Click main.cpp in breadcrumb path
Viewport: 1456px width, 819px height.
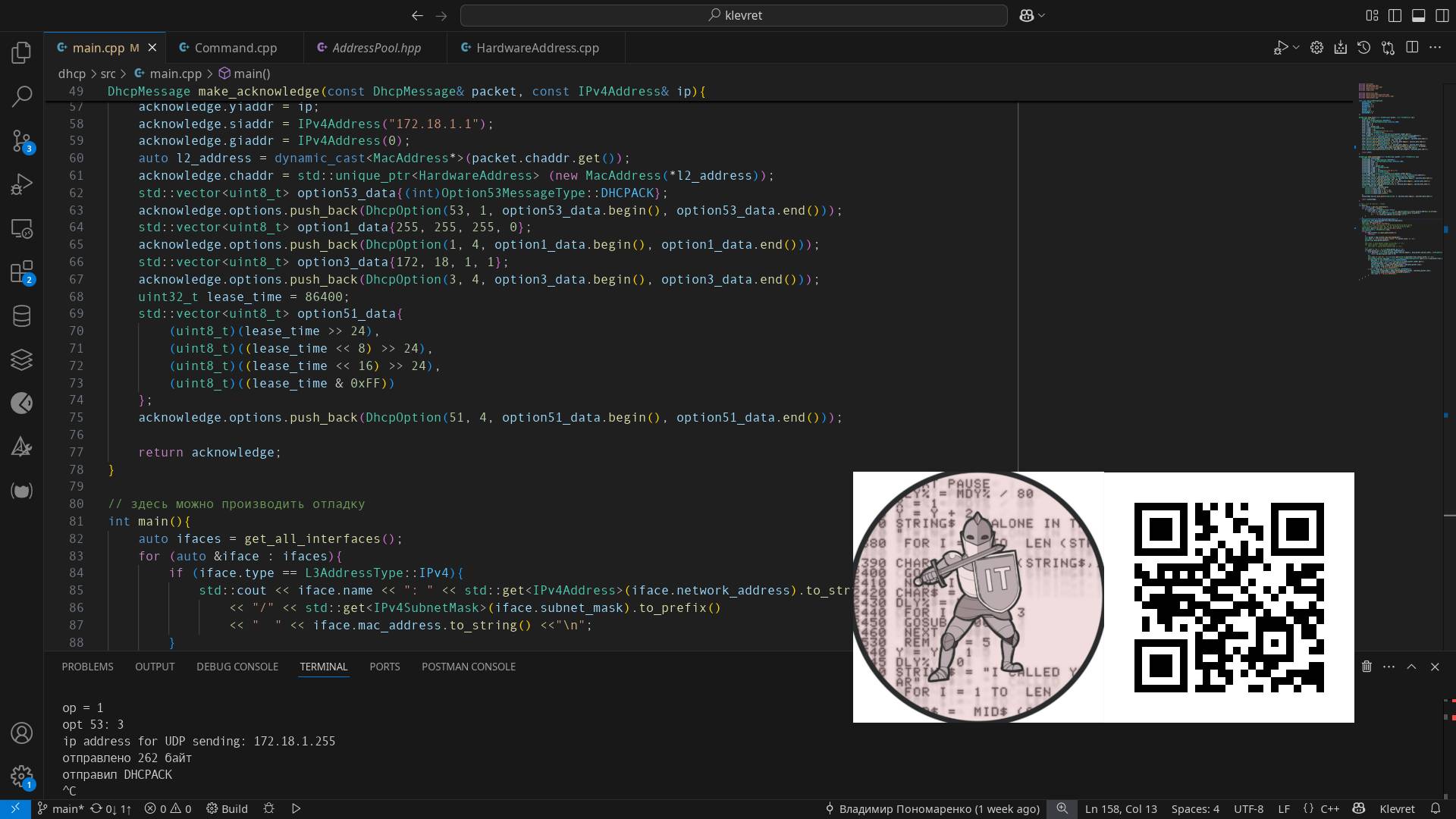[175, 74]
